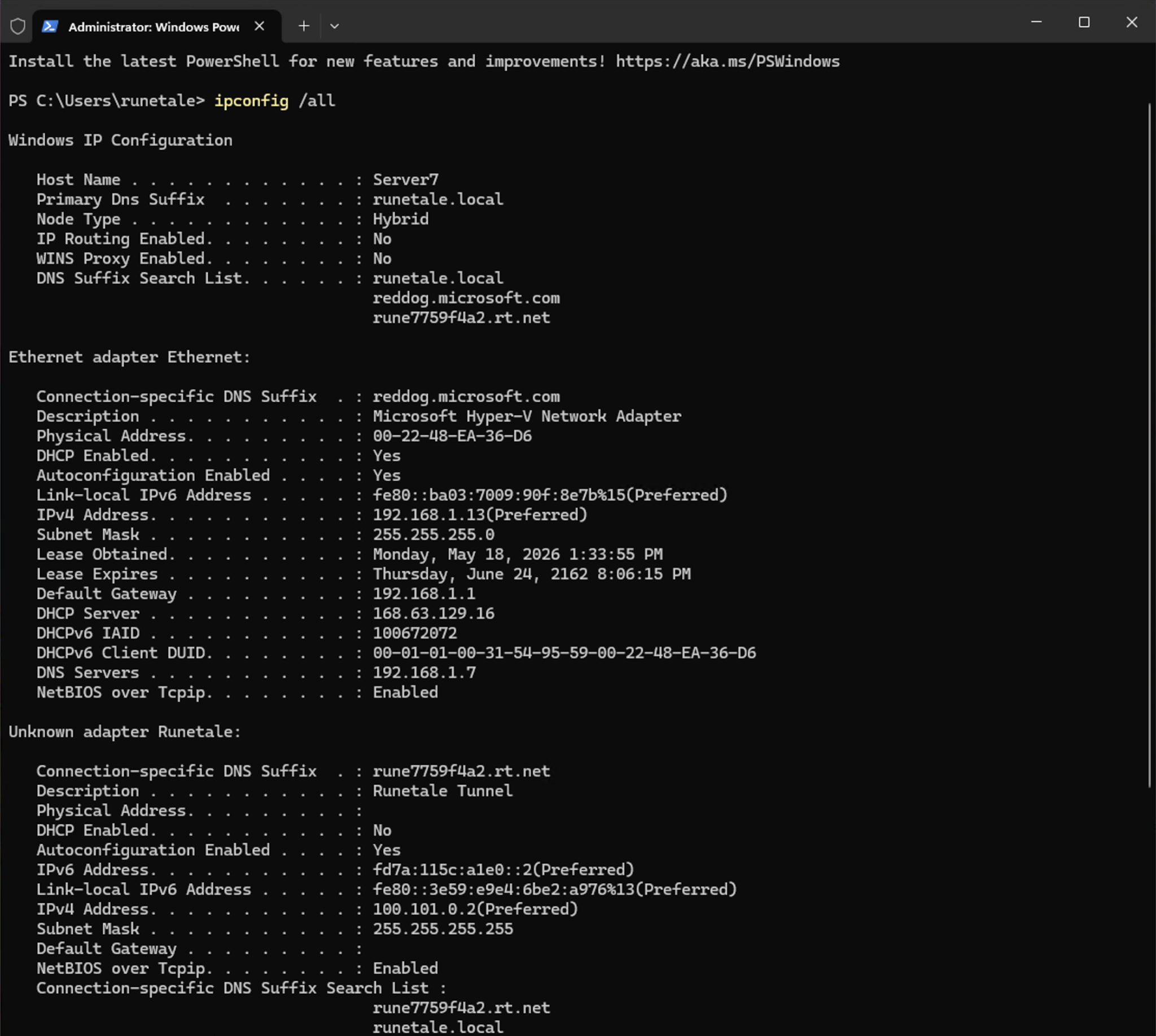Click default gateway 192.168.1.1
Screen dimensions: 1156x1036
click(x=424, y=594)
